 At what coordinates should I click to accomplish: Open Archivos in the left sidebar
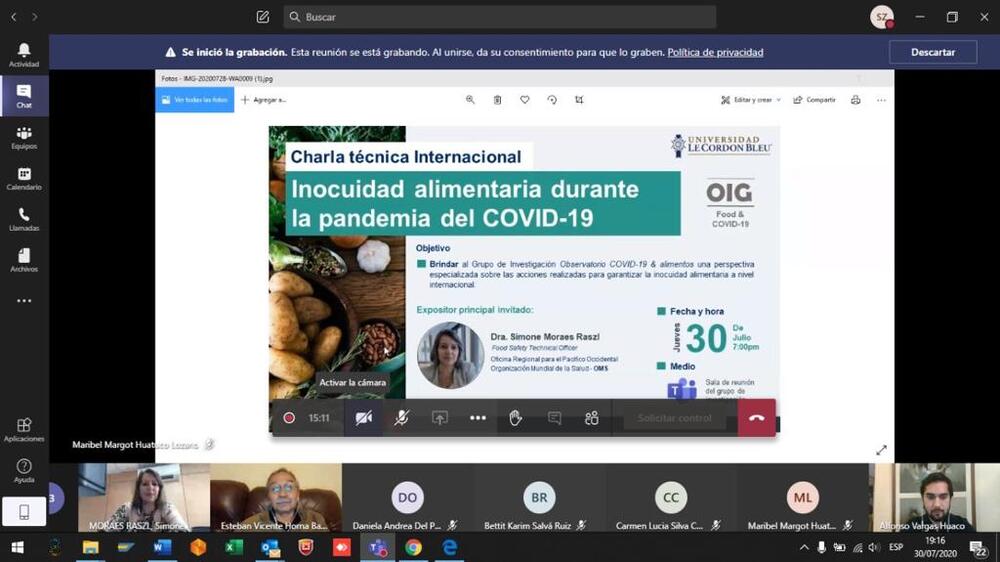click(x=24, y=261)
